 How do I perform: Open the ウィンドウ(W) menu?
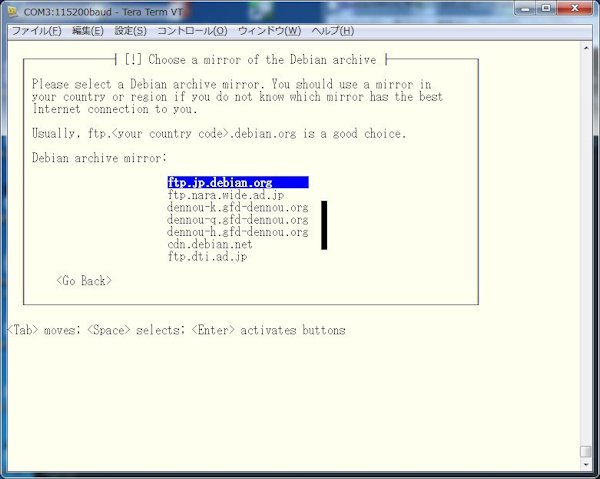click(x=269, y=31)
